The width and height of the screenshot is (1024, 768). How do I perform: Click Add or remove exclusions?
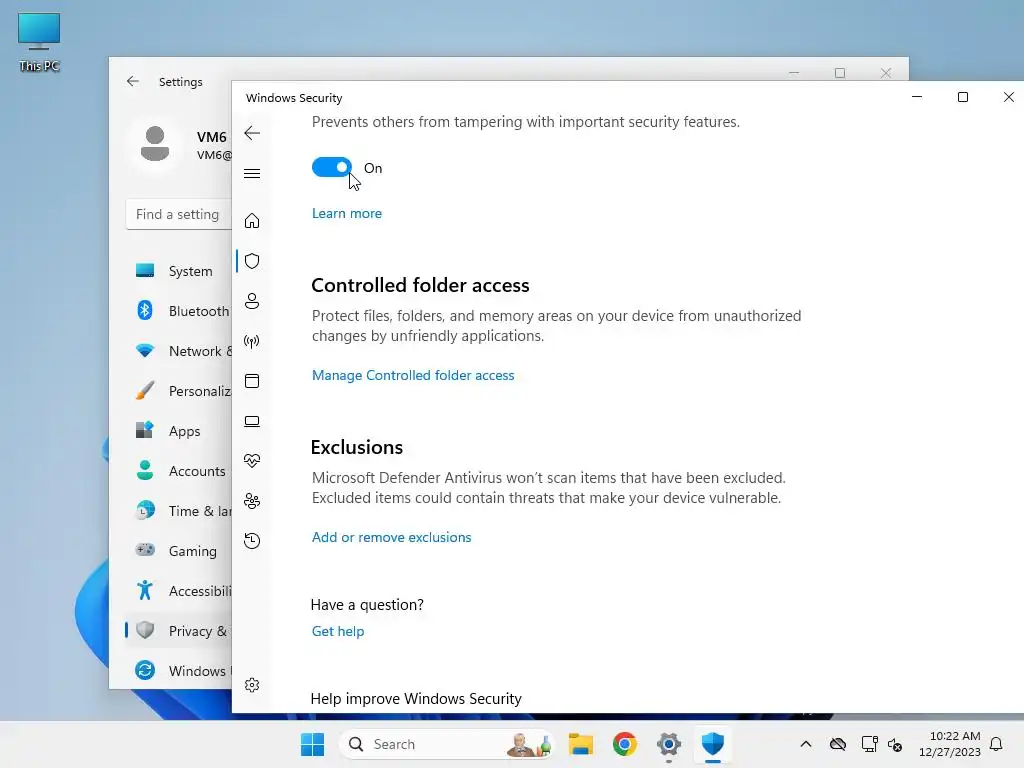(391, 537)
